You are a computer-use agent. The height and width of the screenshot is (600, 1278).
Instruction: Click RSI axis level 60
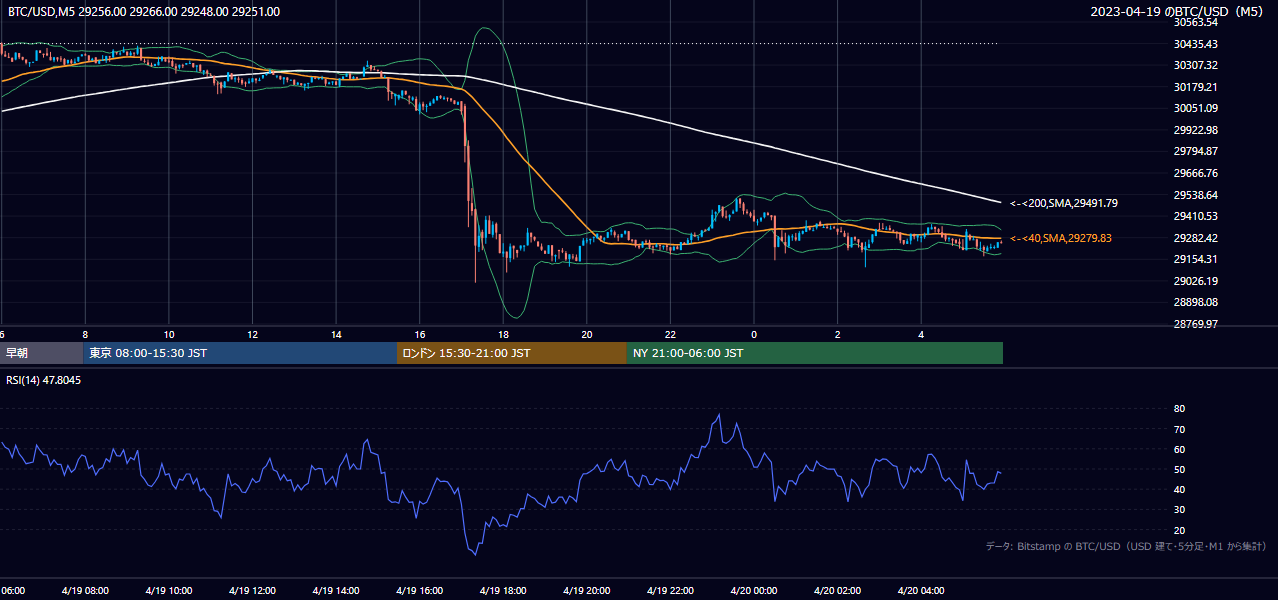pyautogui.click(x=1180, y=449)
